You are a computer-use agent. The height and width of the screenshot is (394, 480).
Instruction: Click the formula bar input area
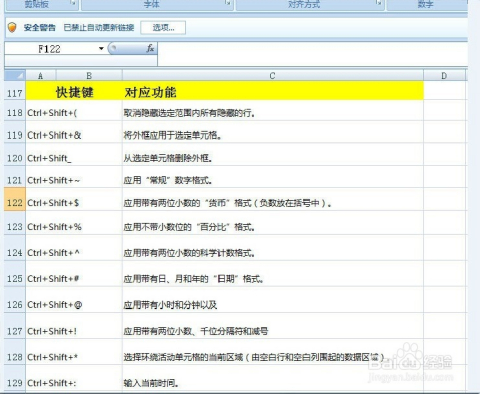(312, 54)
